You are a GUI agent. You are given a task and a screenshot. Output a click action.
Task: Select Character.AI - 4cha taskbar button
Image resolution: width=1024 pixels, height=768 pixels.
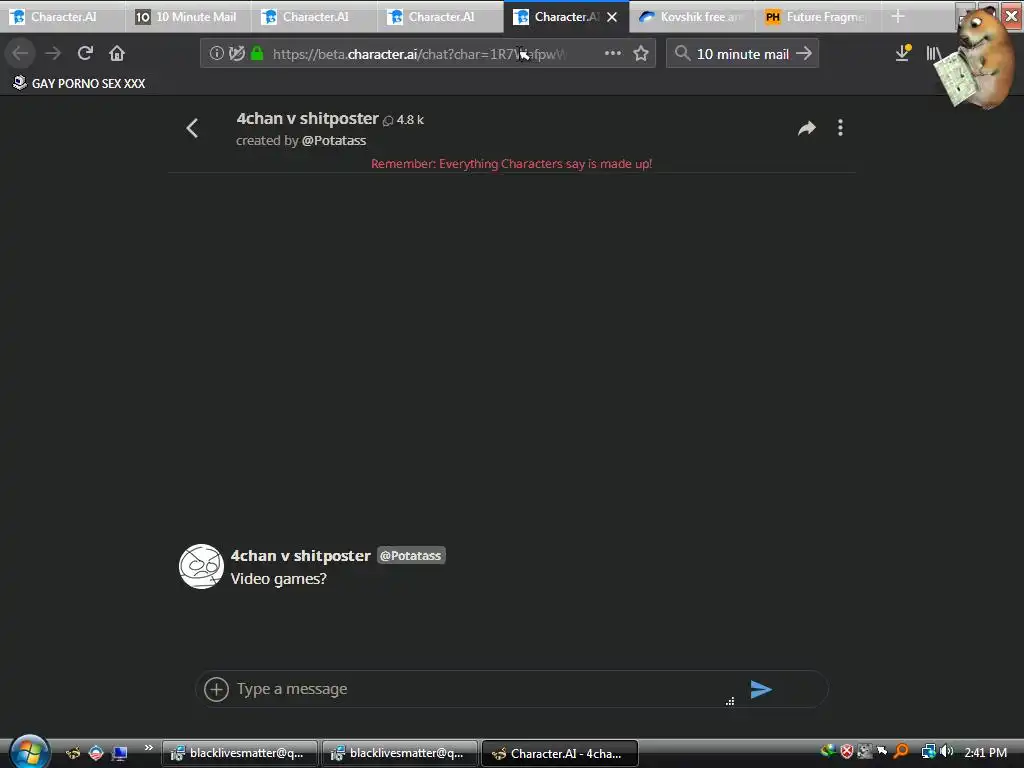point(559,754)
